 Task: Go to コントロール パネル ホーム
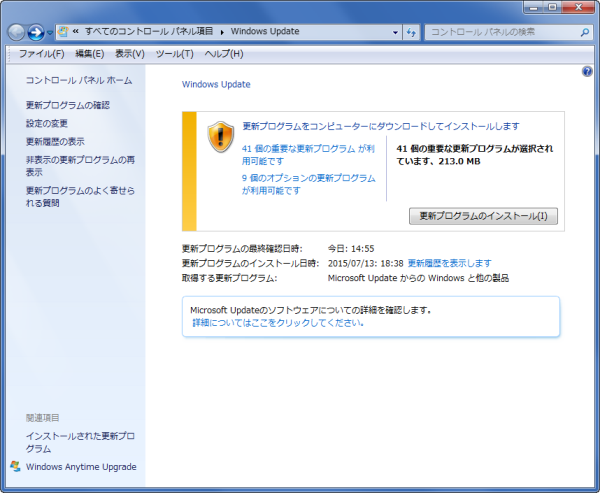point(79,80)
